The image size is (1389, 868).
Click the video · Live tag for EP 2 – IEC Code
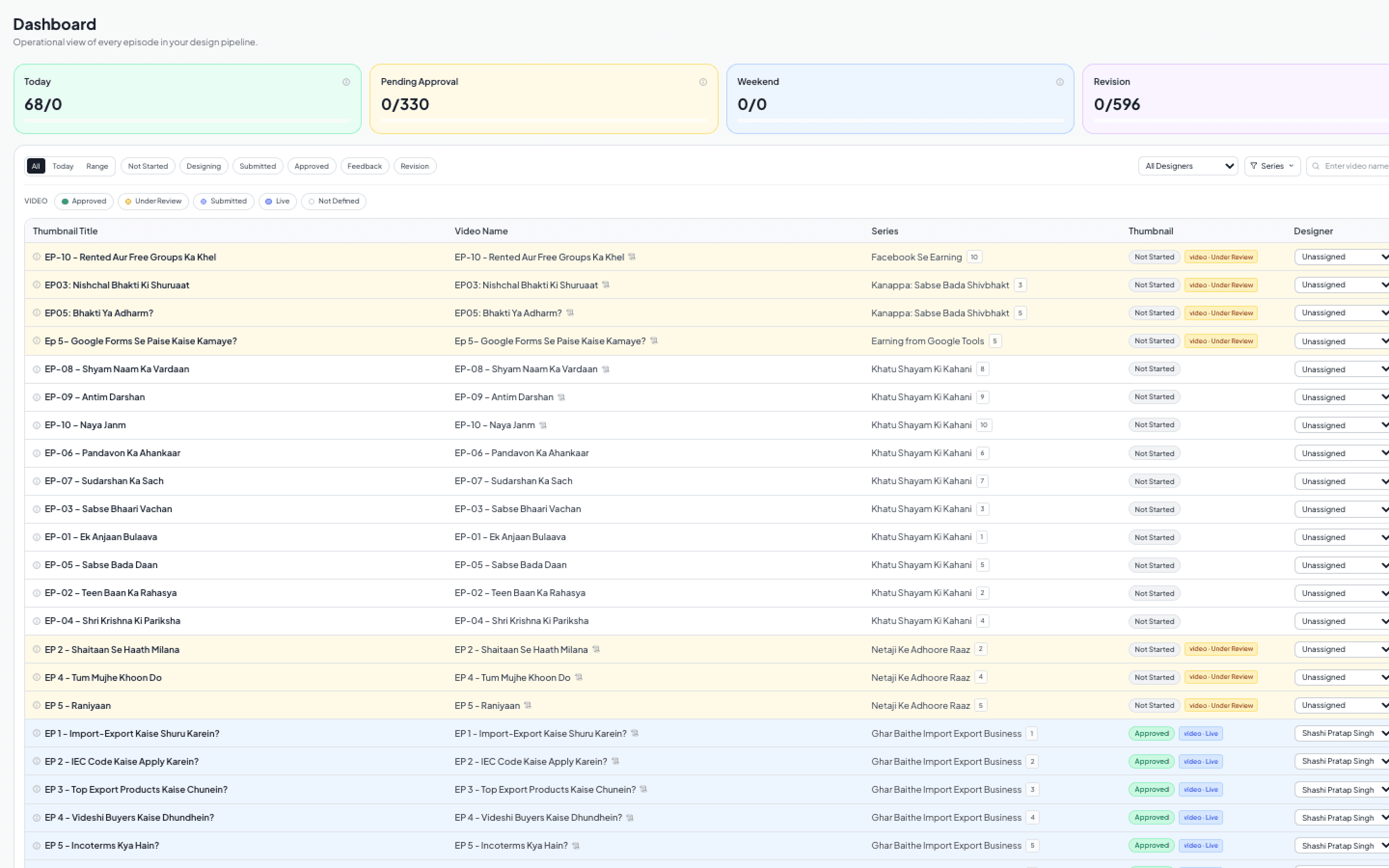click(1201, 761)
